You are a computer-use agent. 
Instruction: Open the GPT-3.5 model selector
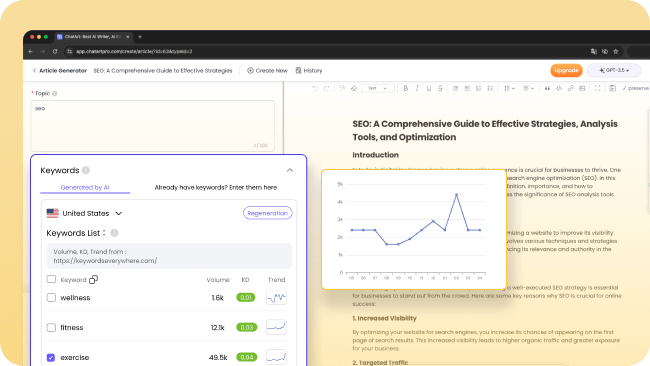[x=614, y=70]
